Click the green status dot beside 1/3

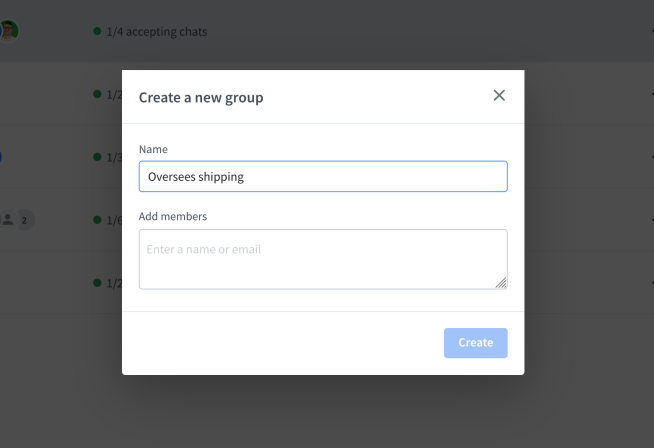tap(97, 157)
